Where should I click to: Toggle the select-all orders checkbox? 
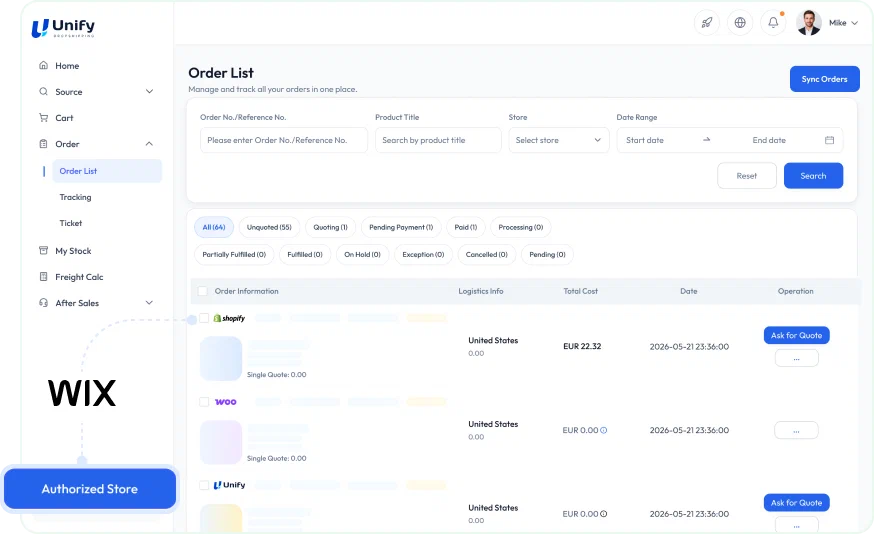[x=203, y=291]
